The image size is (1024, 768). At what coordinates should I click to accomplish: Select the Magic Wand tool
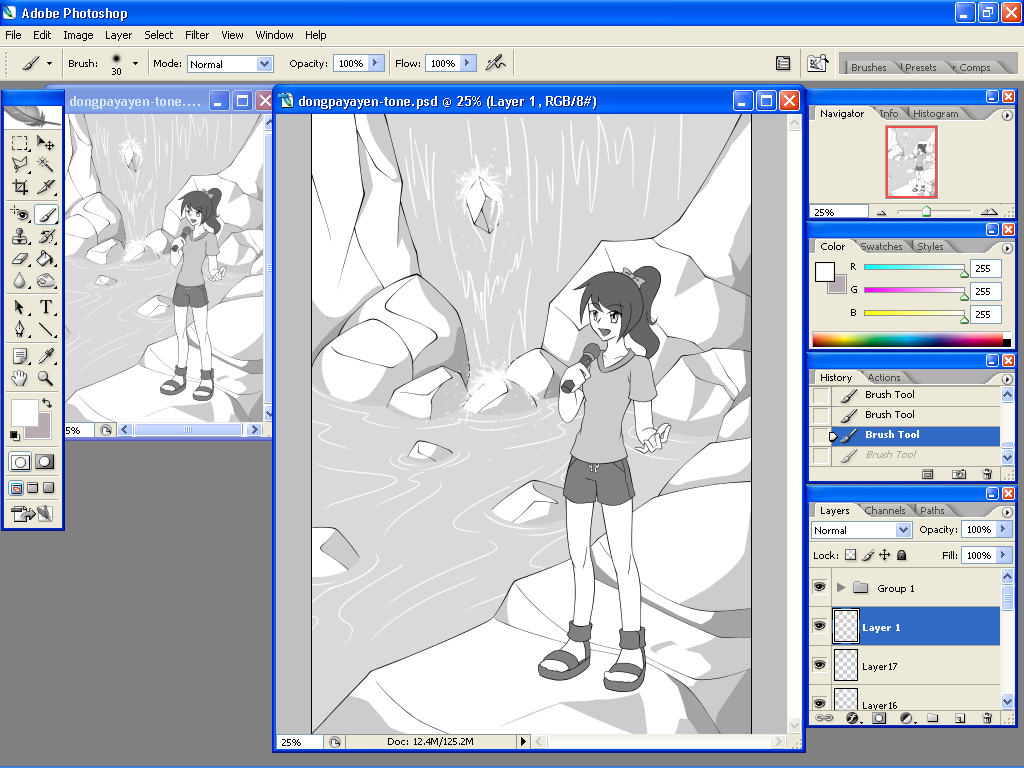click(x=46, y=163)
